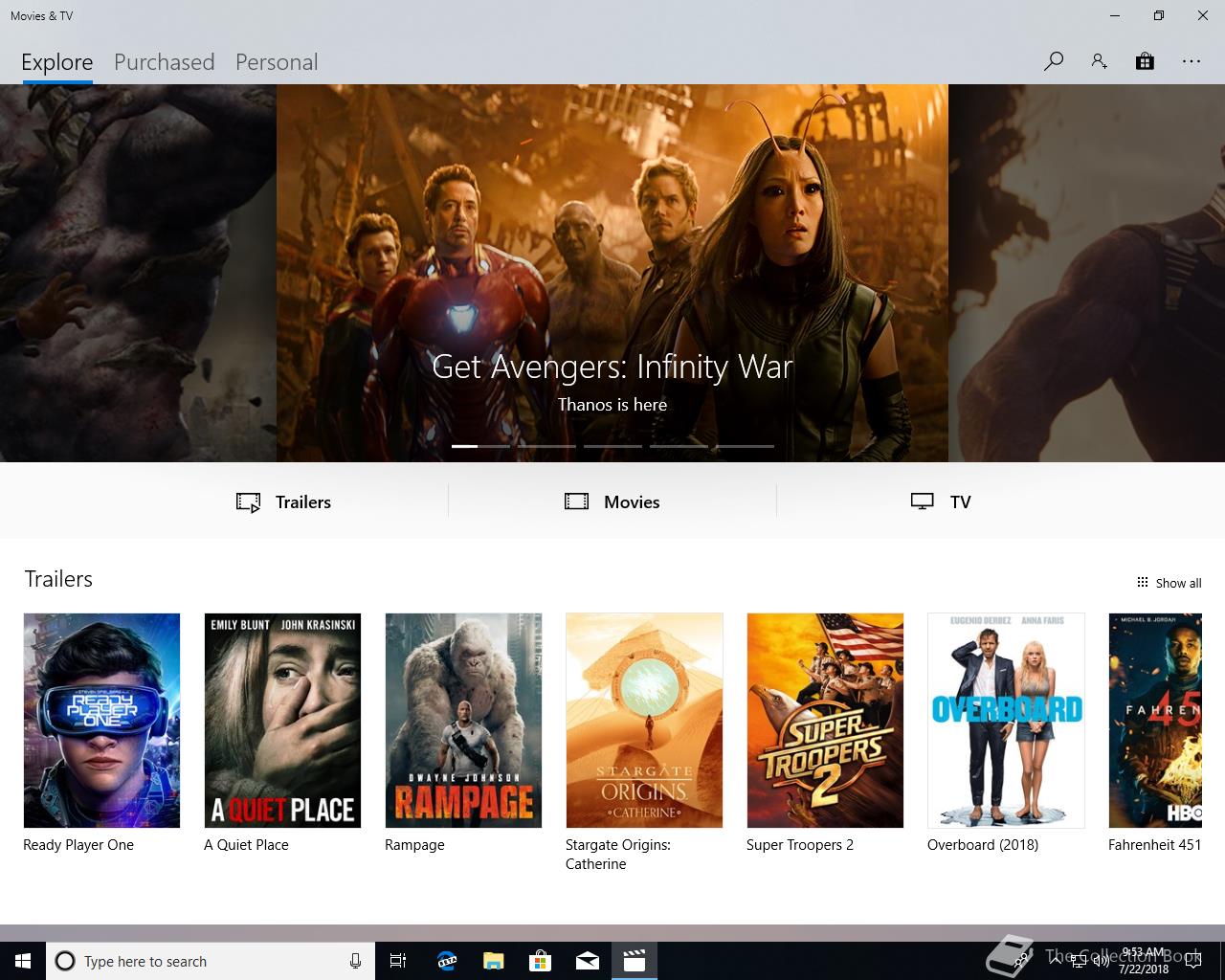Open Mail app from taskbar
This screenshot has width=1225, height=980.
pyautogui.click(x=588, y=961)
